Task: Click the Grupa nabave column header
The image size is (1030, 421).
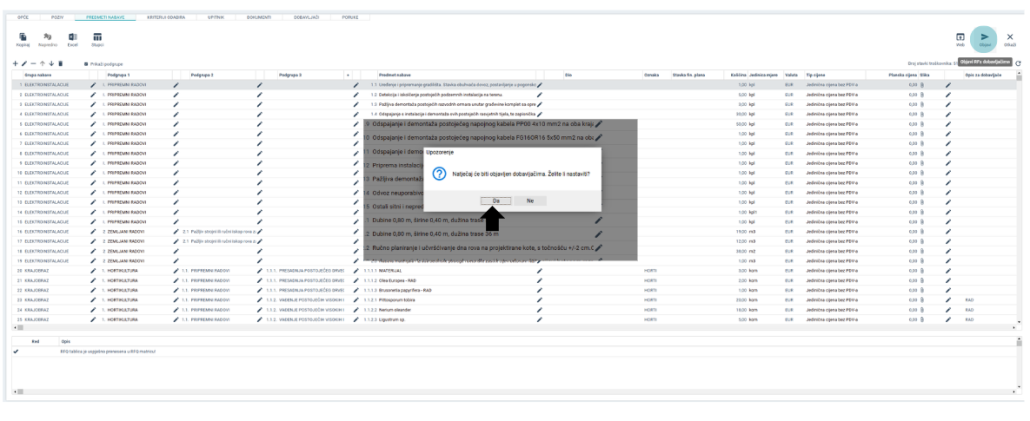Action: tap(38, 74)
